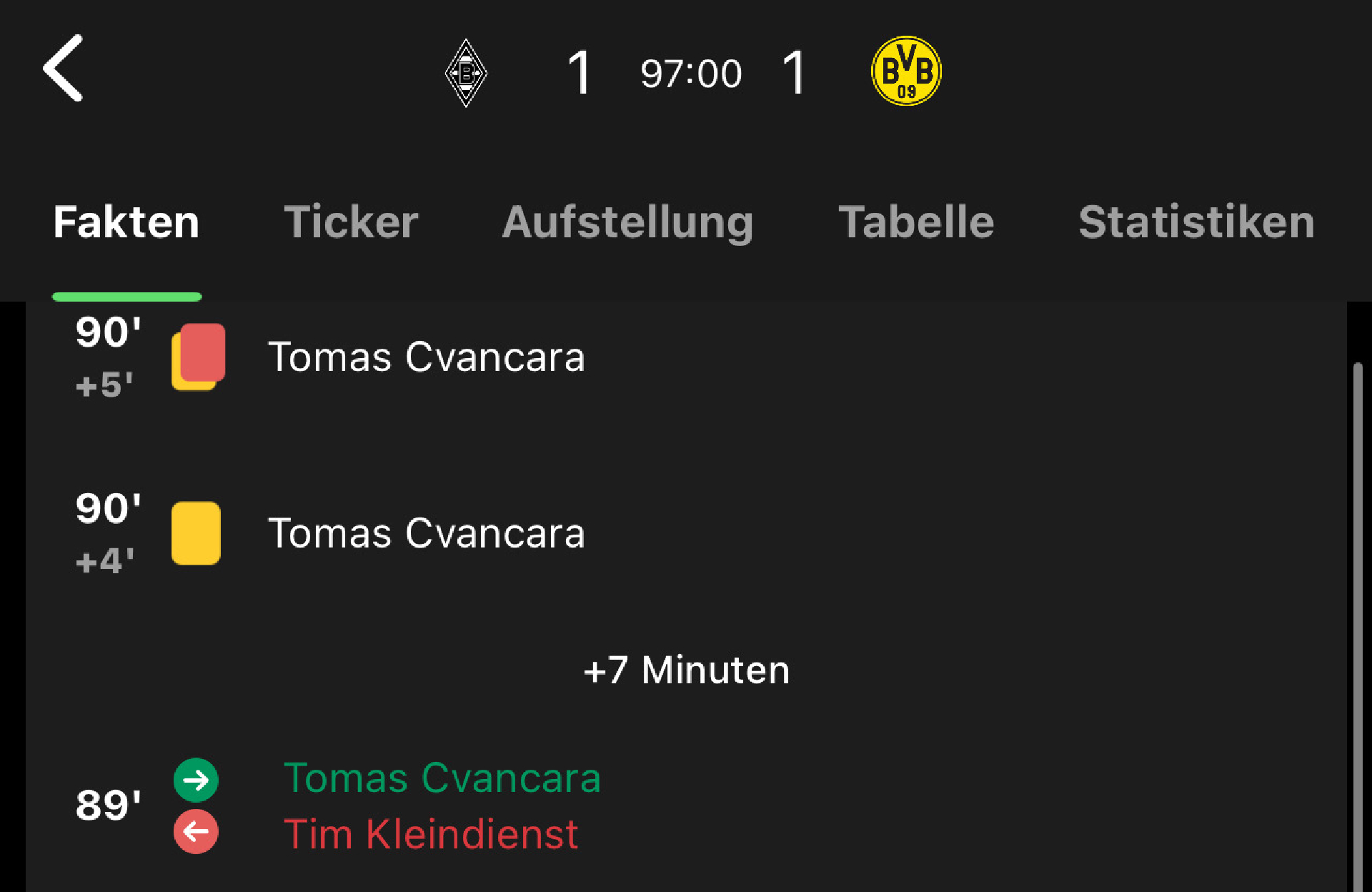1372x892 pixels.
Task: Open the Aufstellung tab
Action: (627, 222)
